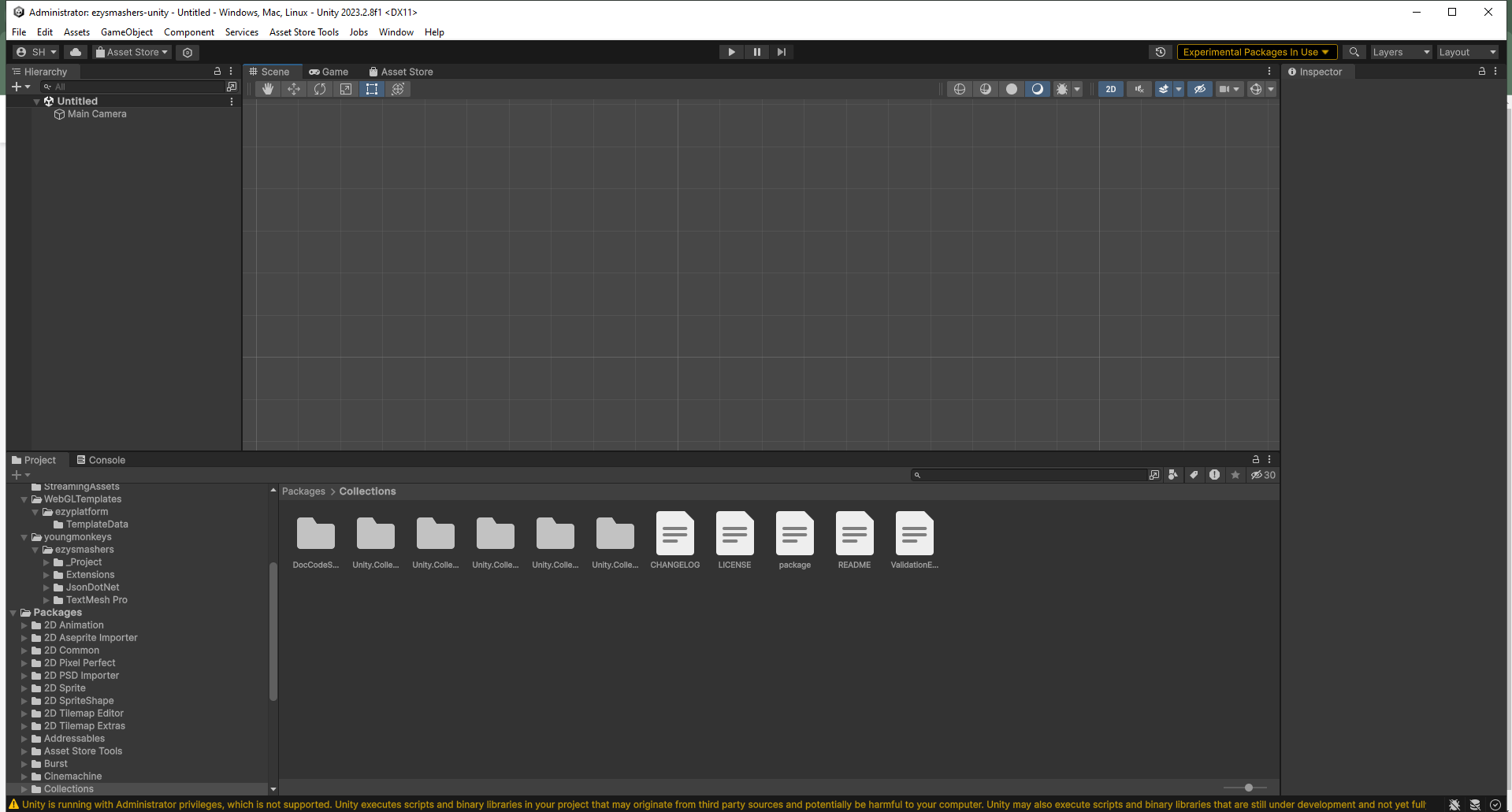This screenshot has height=812, width=1512.
Task: Collapse the ezyplatform folder in Project tree
Action: click(35, 511)
